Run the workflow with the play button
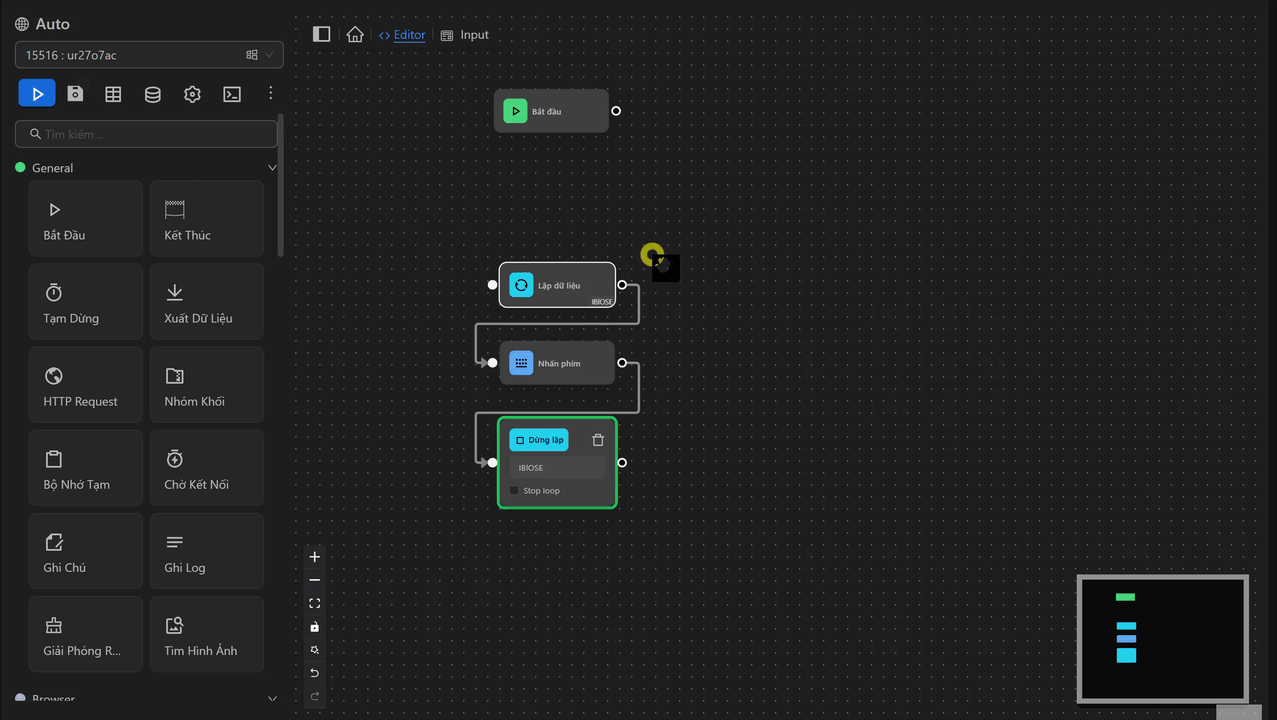 (37, 94)
